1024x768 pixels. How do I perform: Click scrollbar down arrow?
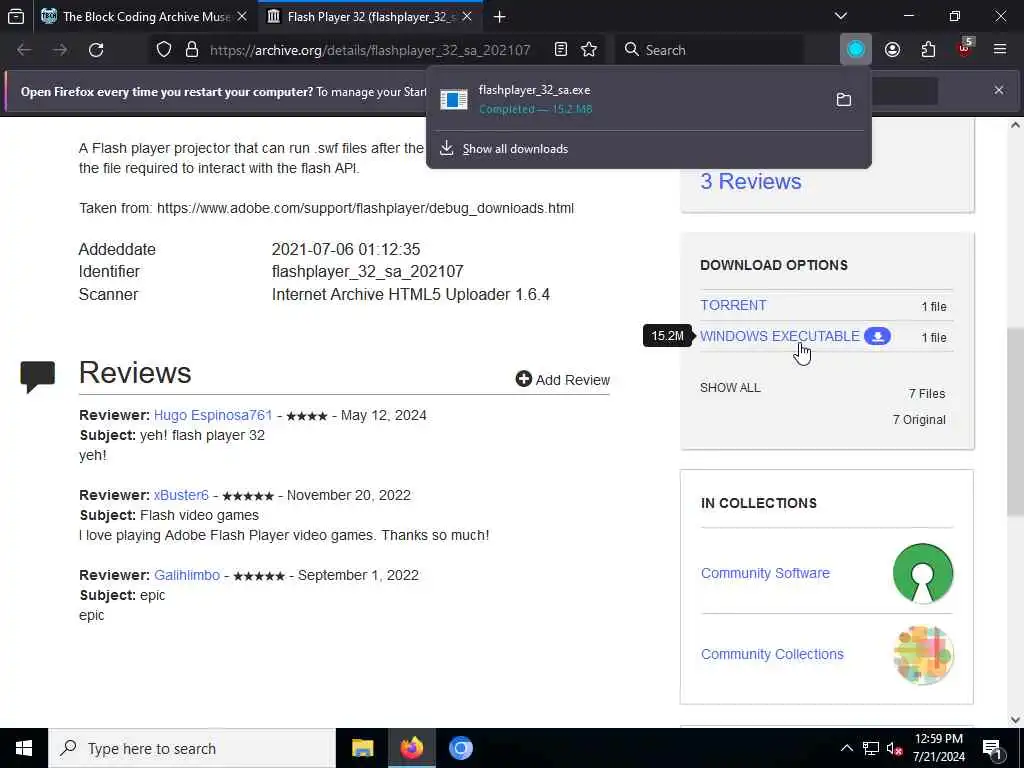click(x=1016, y=720)
